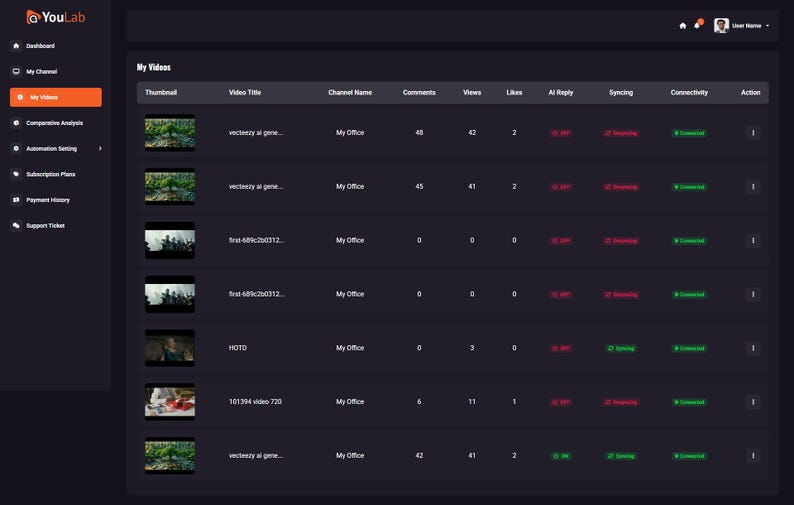Viewport: 794px width, 505px height.
Task: Click the My Channel monitor icon
Action: coord(16,71)
